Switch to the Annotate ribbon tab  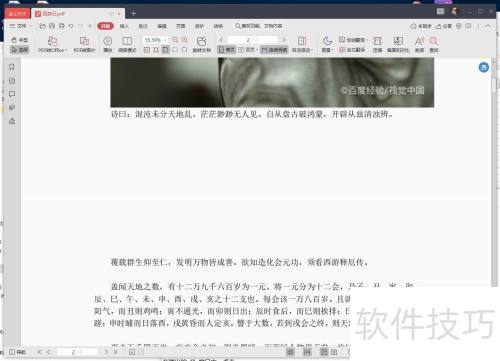click(x=143, y=26)
